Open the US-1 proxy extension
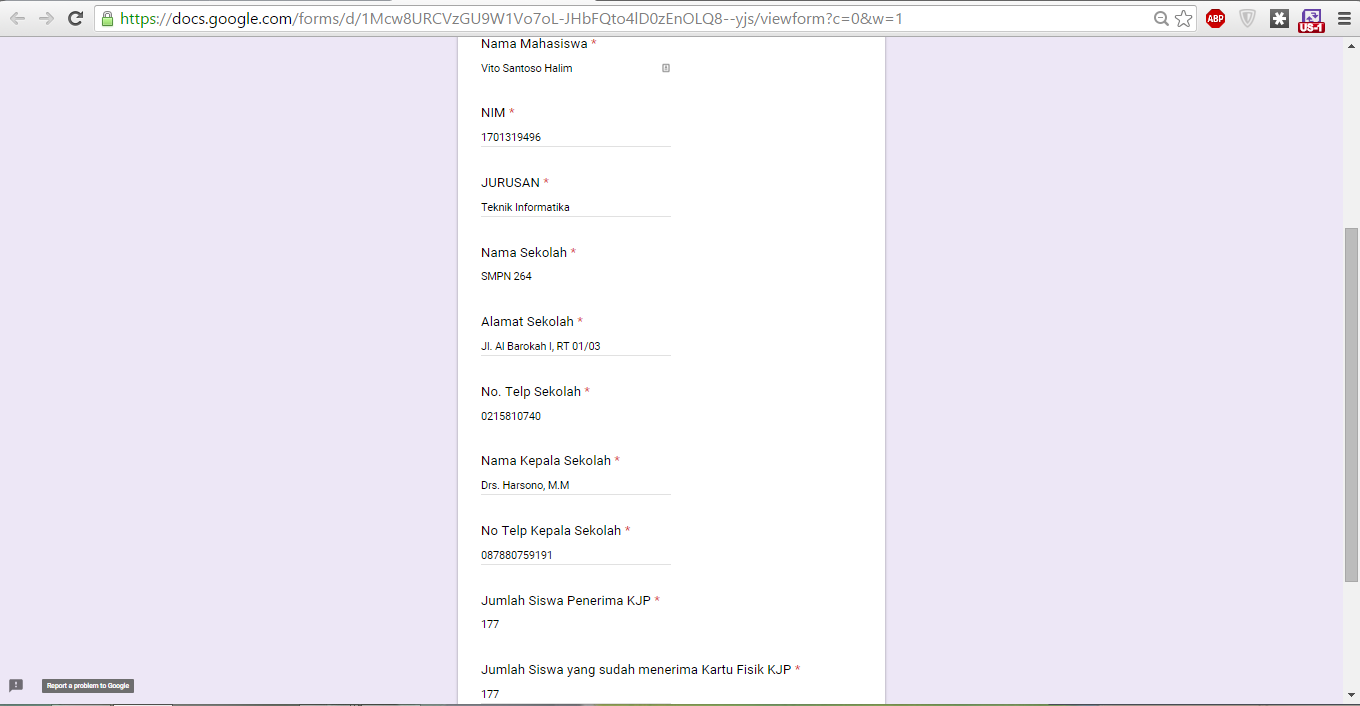 pos(1311,20)
